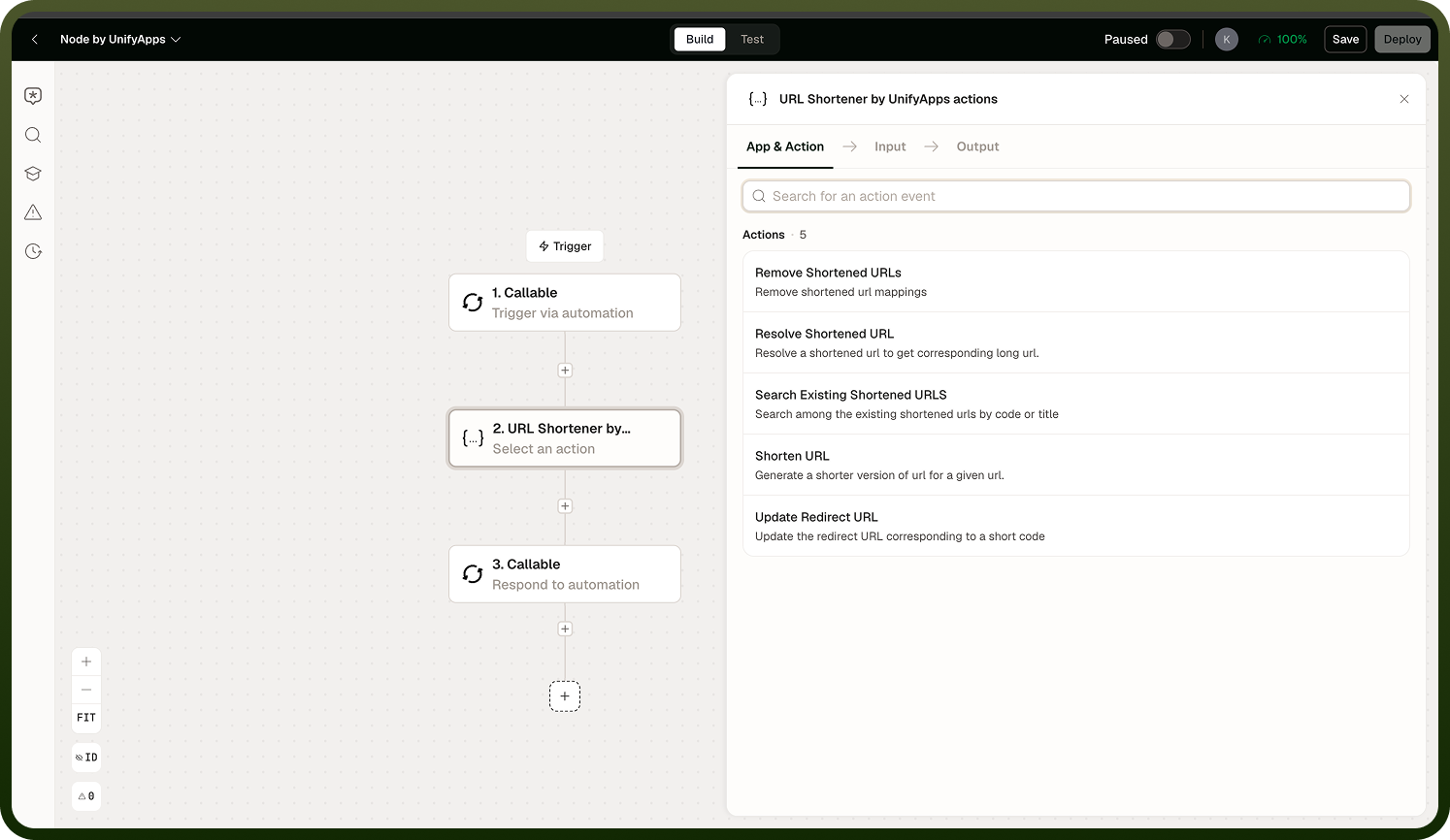The image size is (1450, 840).
Task: Zoom out the canvas with minus icon
Action: coord(86,690)
